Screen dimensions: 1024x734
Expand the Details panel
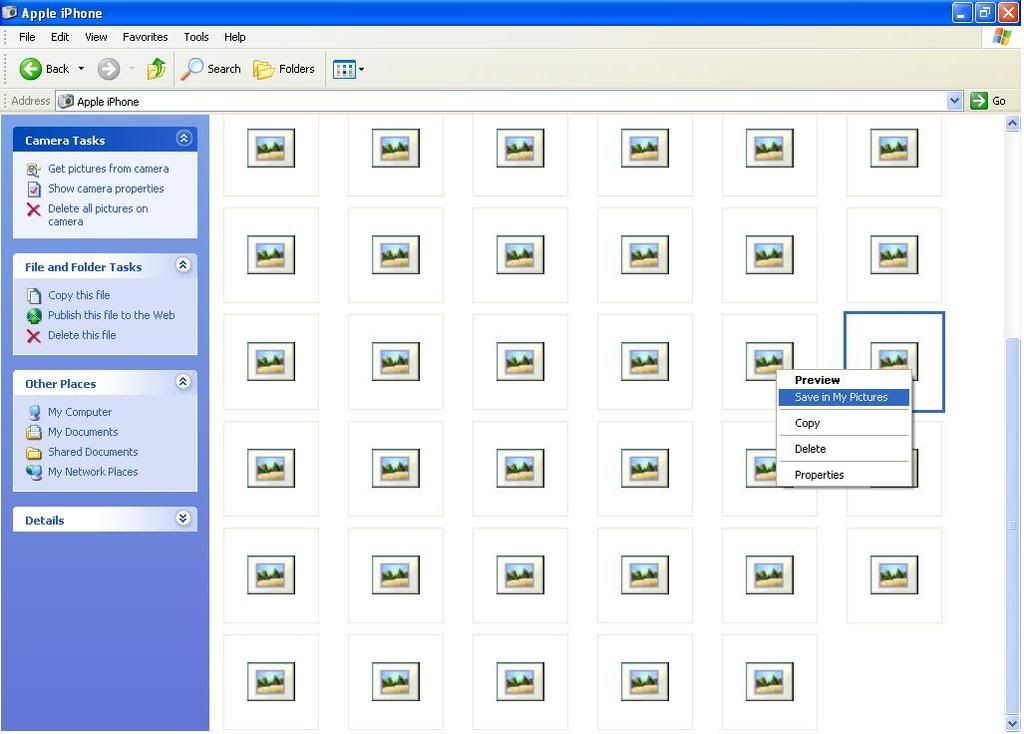click(x=183, y=519)
